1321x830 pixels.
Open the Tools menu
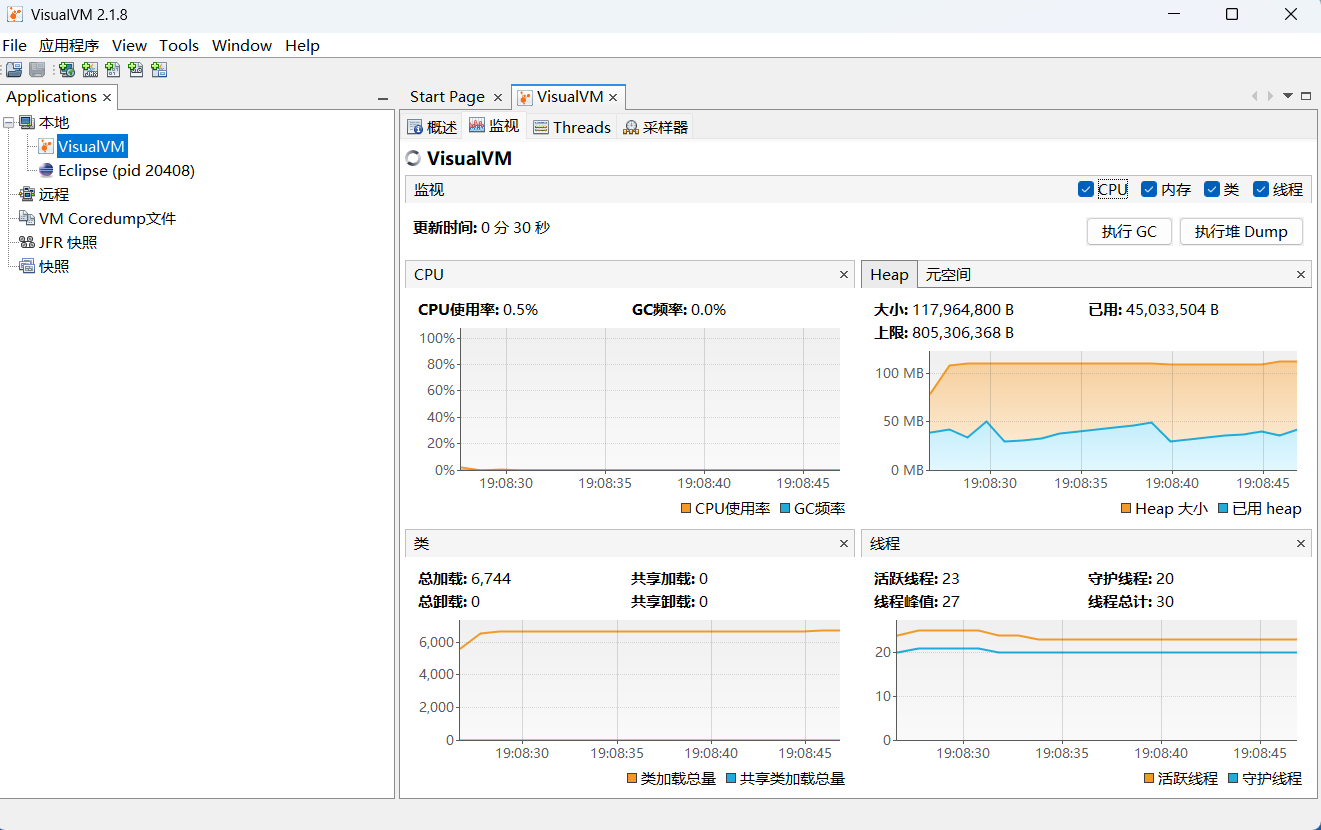[179, 45]
